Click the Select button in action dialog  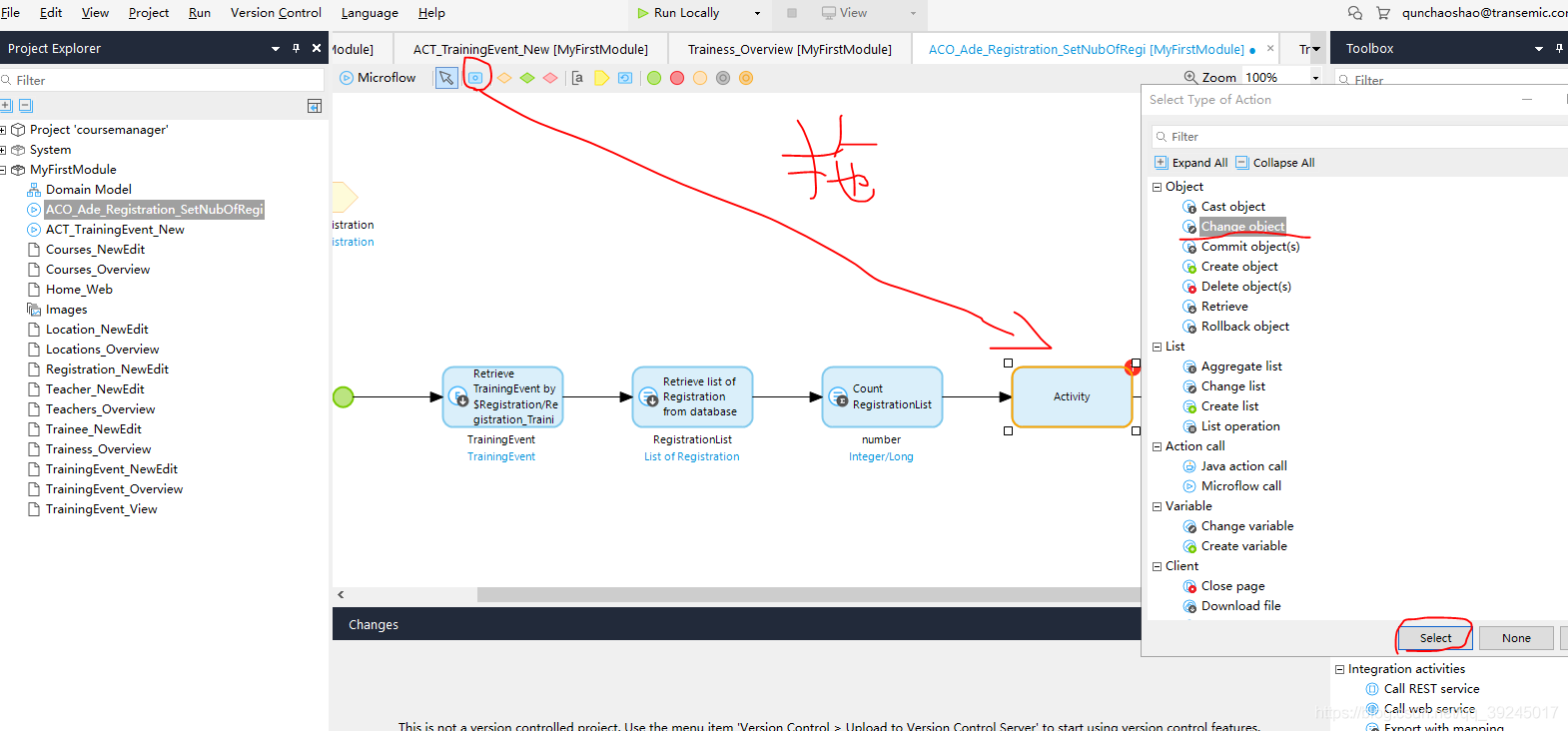[1435, 638]
